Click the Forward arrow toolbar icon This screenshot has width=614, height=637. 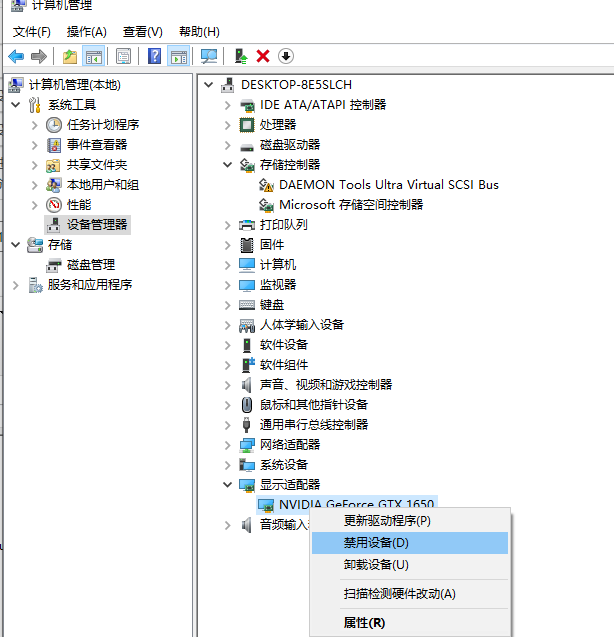pyautogui.click(x=39, y=56)
